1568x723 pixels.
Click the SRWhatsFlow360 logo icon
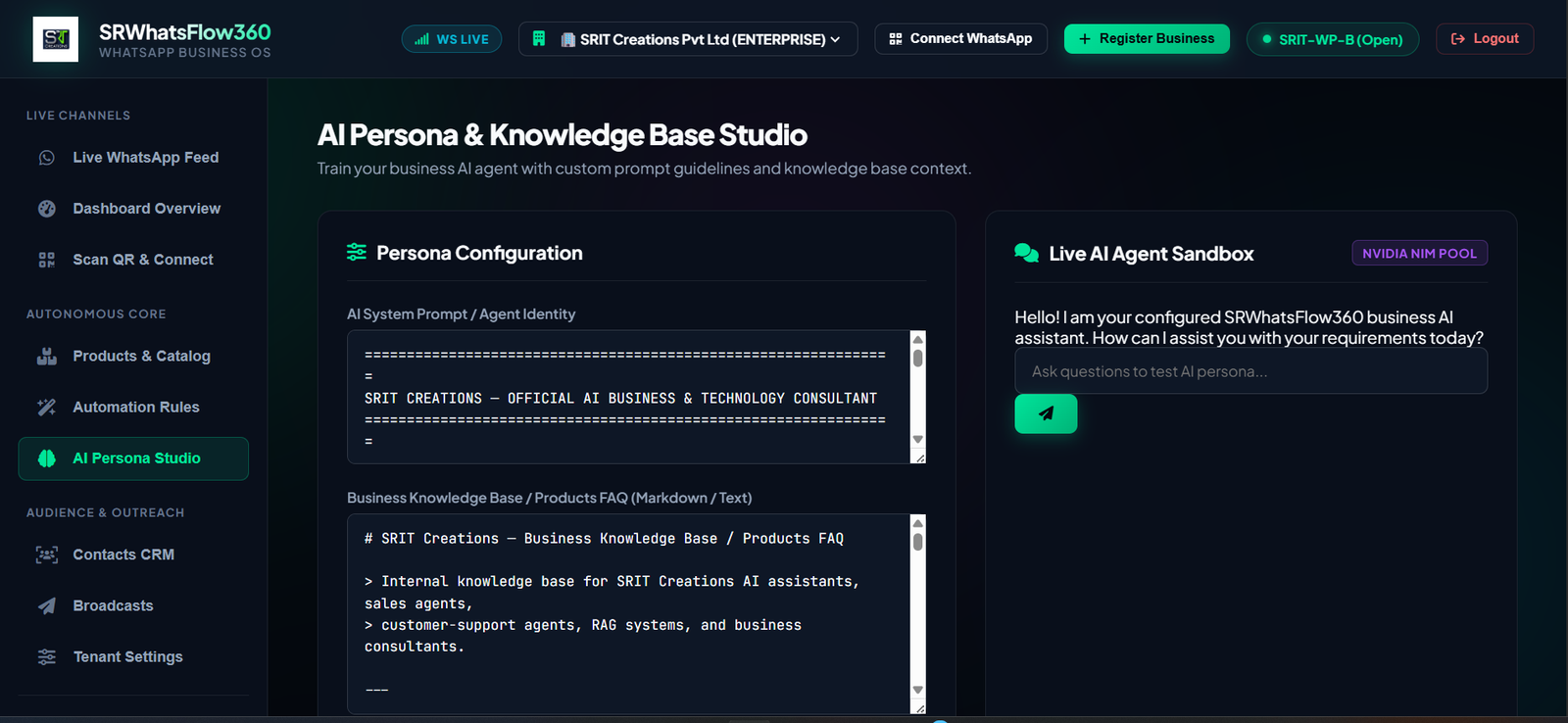55,39
